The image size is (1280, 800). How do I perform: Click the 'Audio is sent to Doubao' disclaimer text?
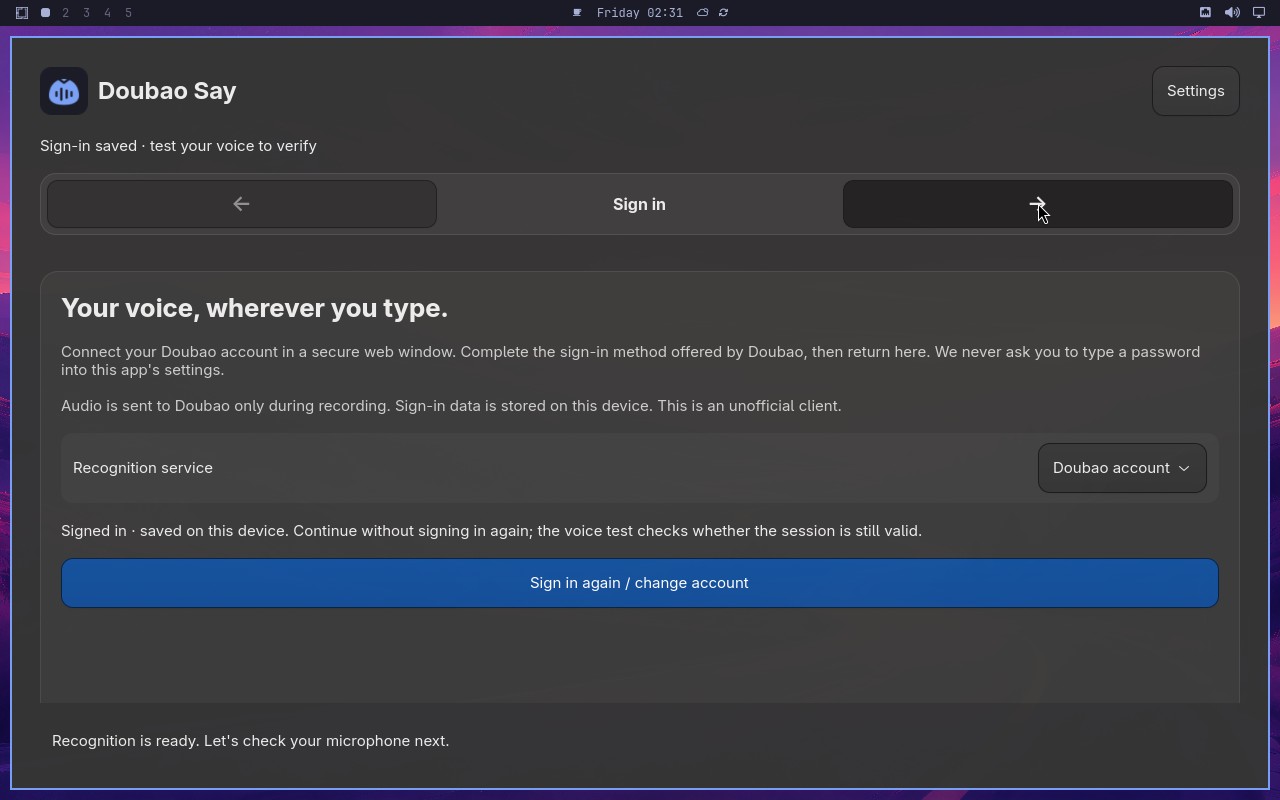point(451,406)
